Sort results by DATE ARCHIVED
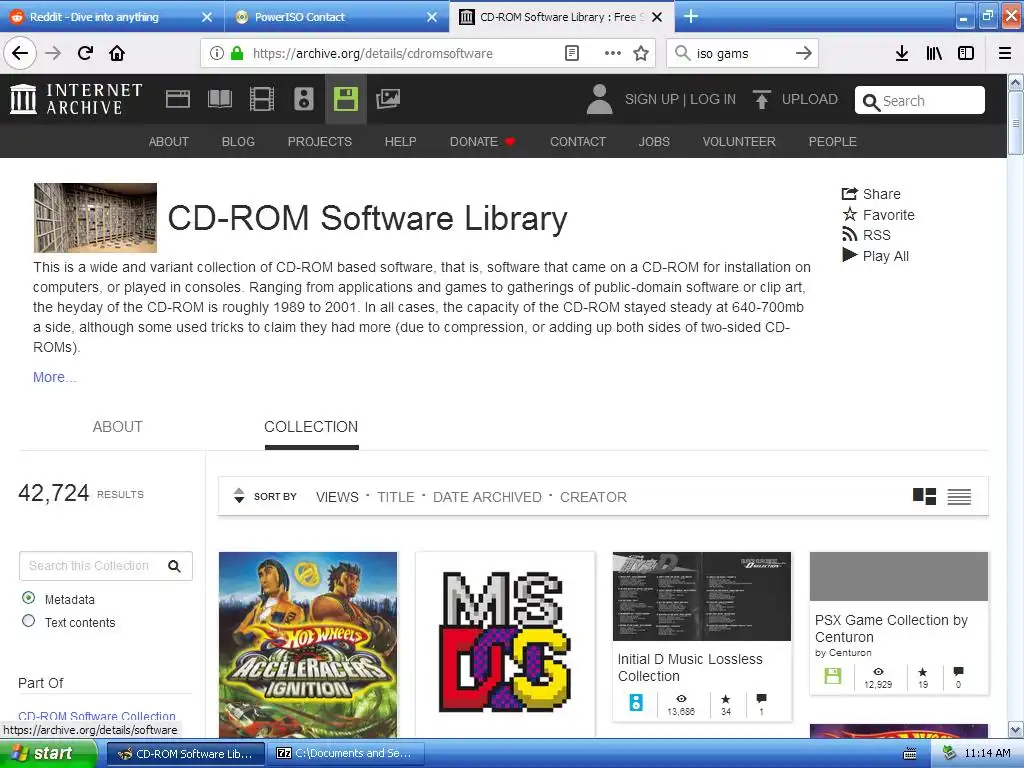 (x=487, y=497)
